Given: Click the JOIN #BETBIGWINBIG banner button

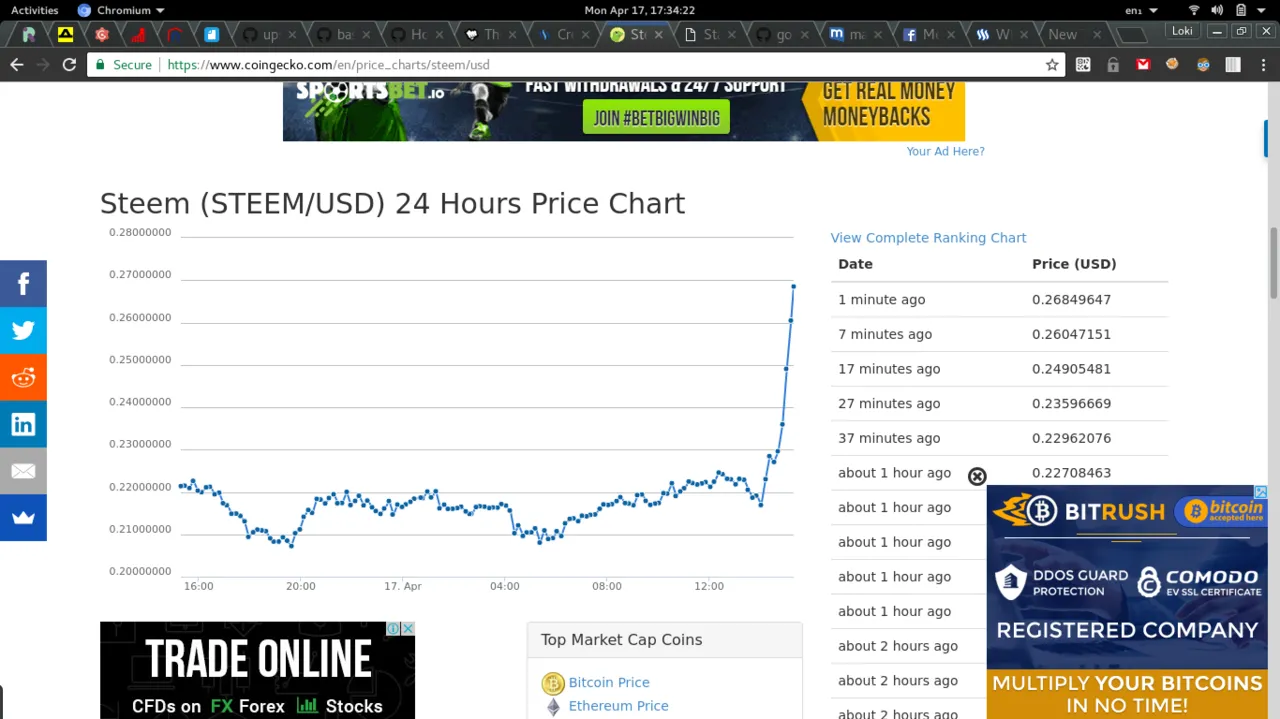Looking at the screenshot, I should [656, 118].
